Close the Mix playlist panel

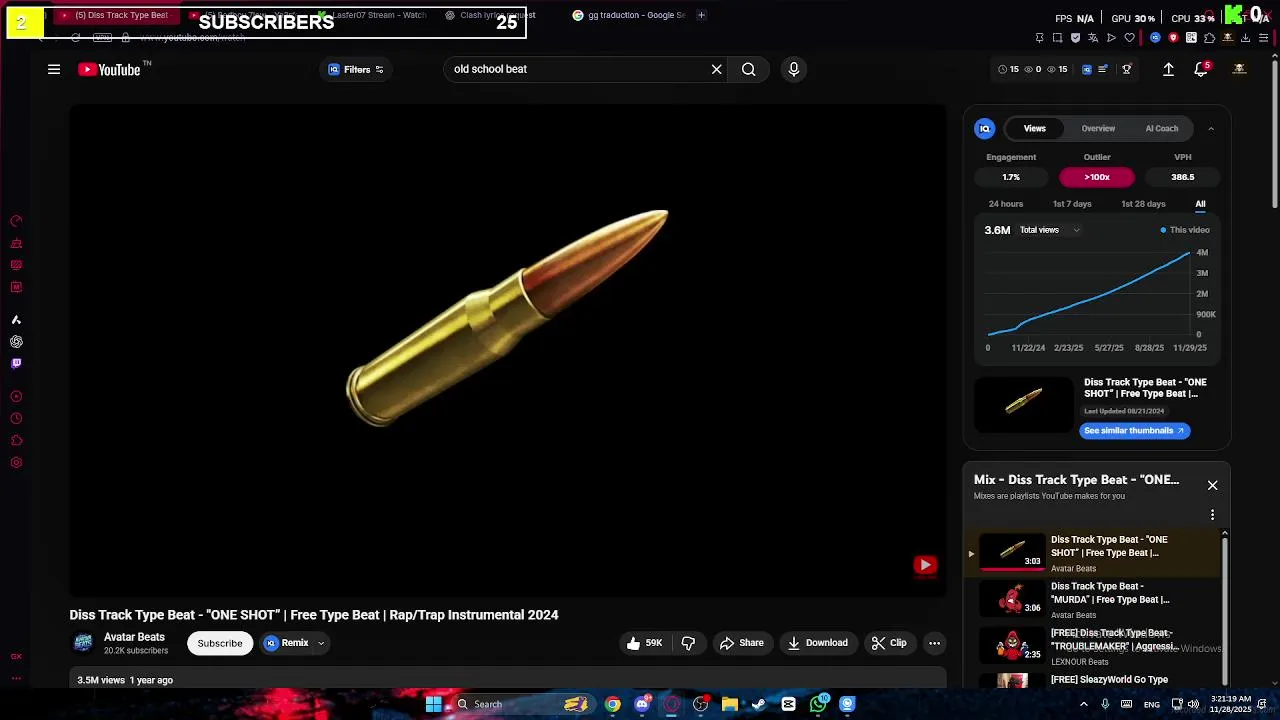1212,485
